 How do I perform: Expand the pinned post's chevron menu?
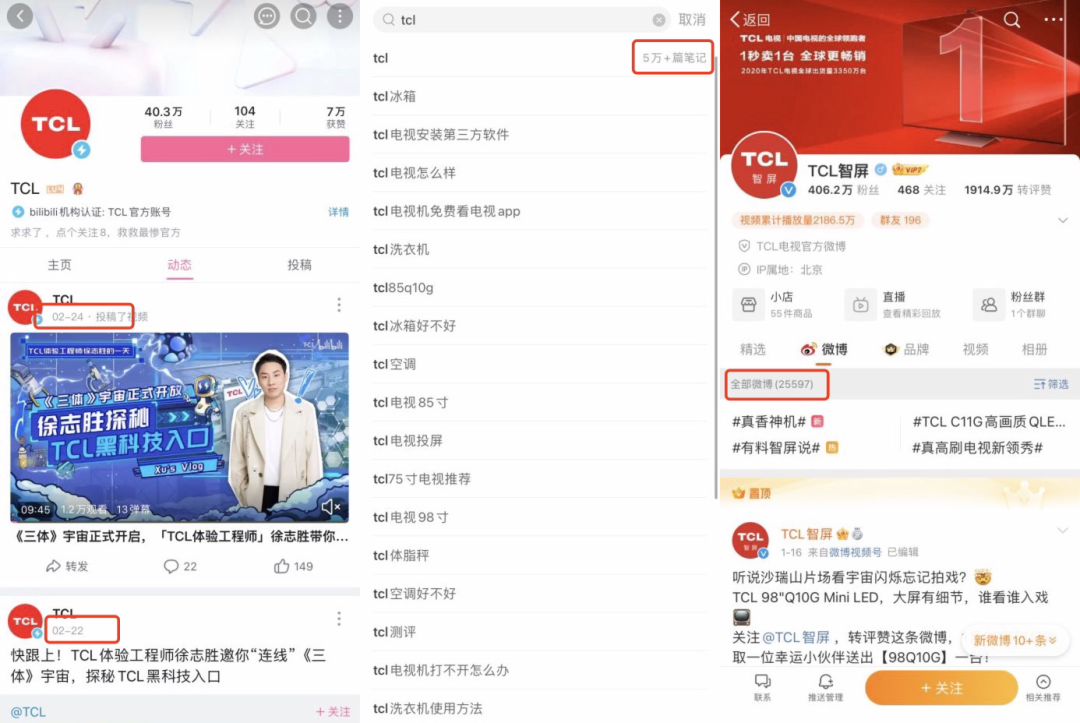[x=1063, y=531]
